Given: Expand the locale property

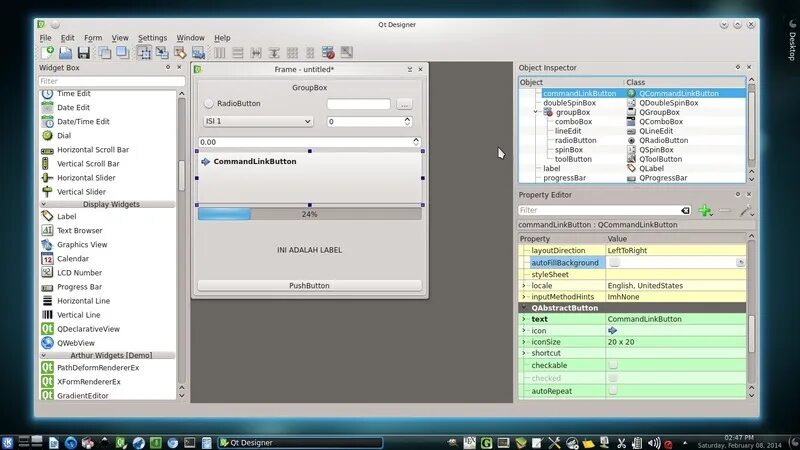Looking at the screenshot, I should click(524, 286).
